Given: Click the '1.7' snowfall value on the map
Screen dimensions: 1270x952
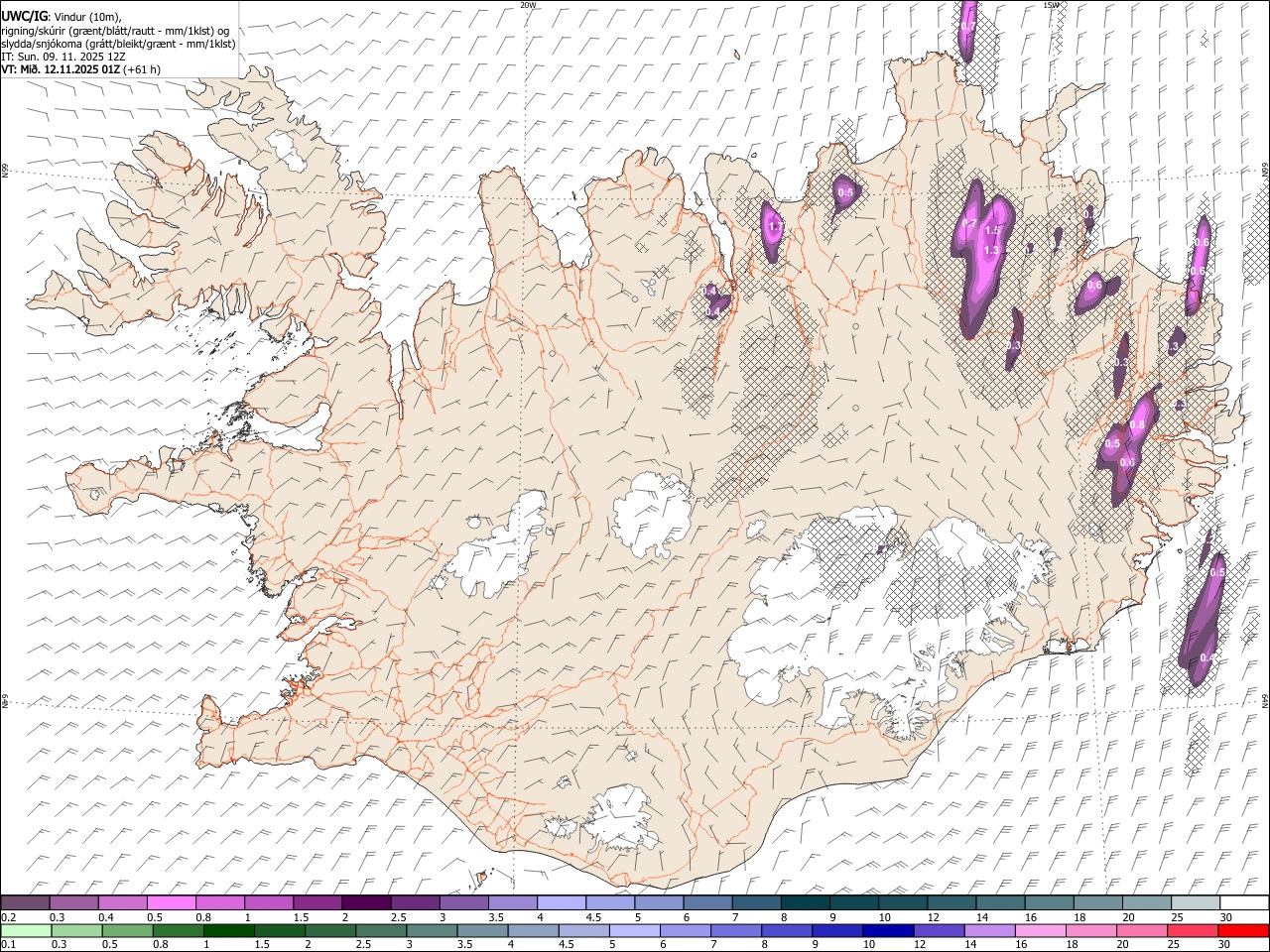Looking at the screenshot, I should (776, 227).
